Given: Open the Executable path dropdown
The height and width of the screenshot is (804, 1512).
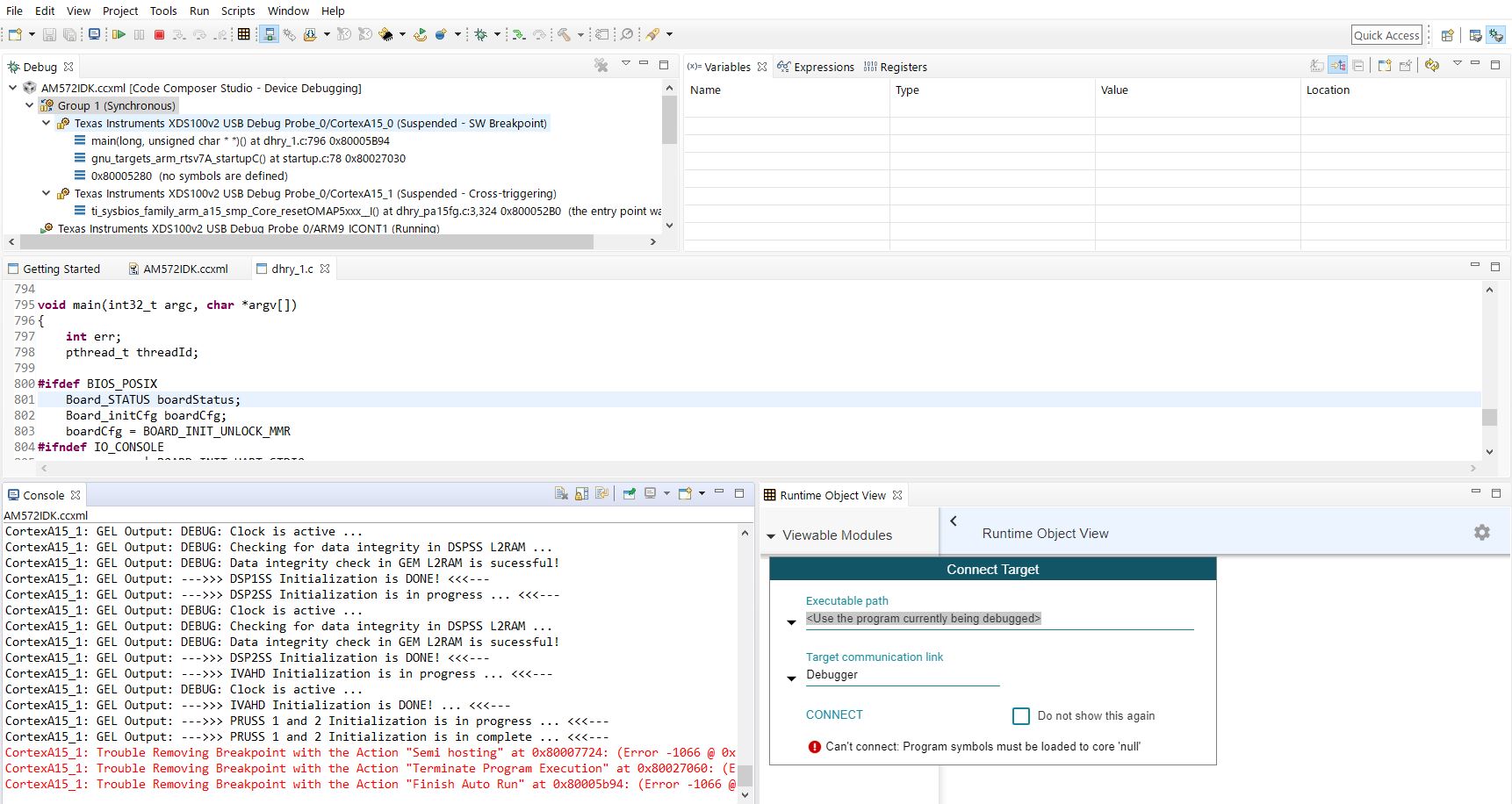Looking at the screenshot, I should [x=791, y=621].
